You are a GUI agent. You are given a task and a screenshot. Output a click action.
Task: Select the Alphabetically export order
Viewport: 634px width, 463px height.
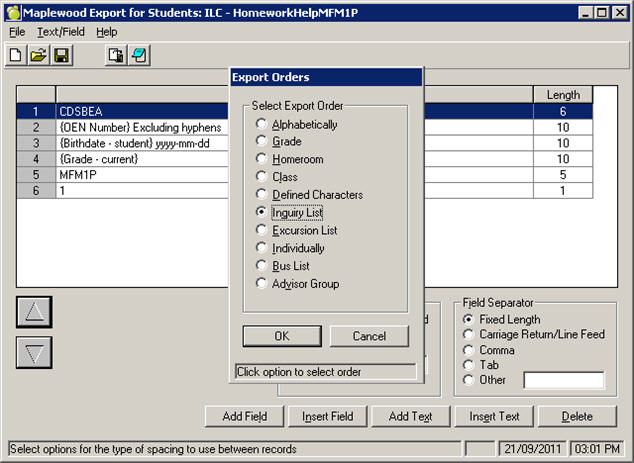click(262, 125)
